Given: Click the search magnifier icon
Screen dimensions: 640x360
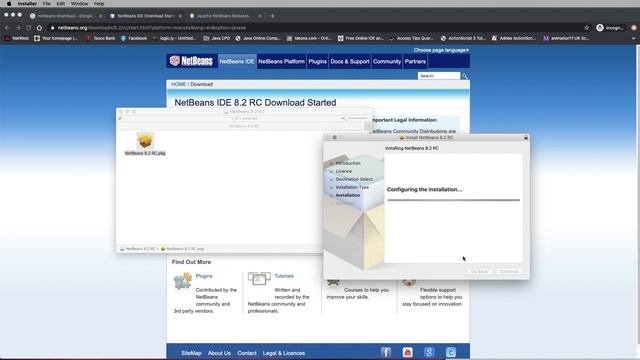Looking at the screenshot, I should pos(464,76).
